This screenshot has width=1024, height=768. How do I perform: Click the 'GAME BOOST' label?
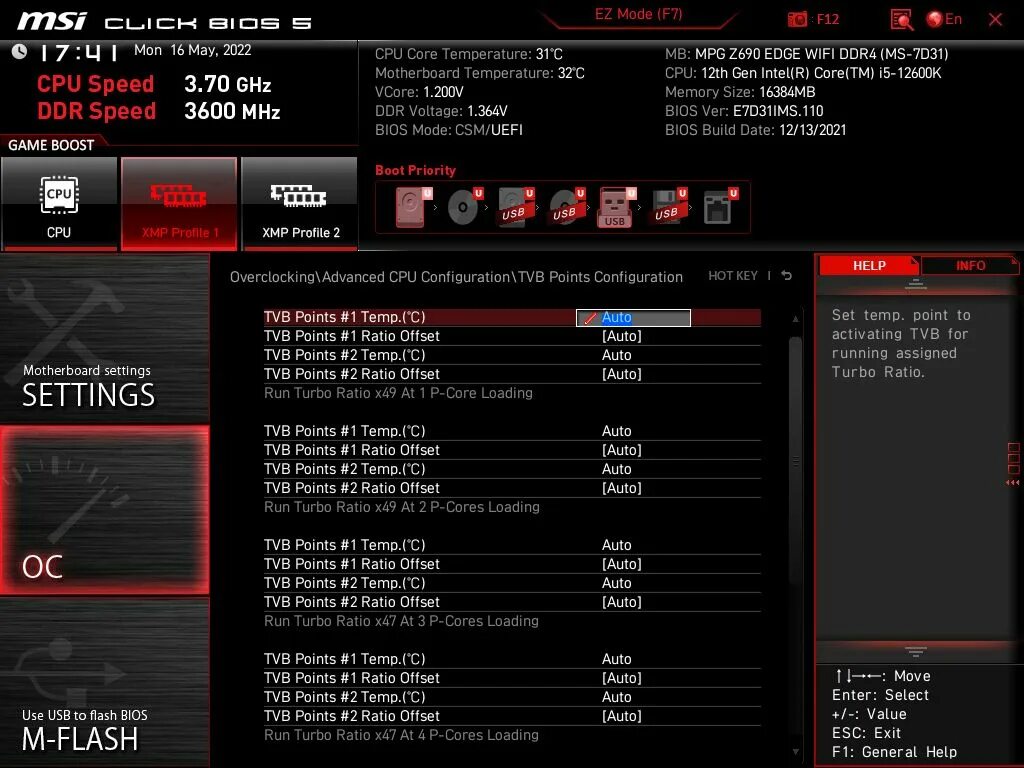(x=51, y=145)
